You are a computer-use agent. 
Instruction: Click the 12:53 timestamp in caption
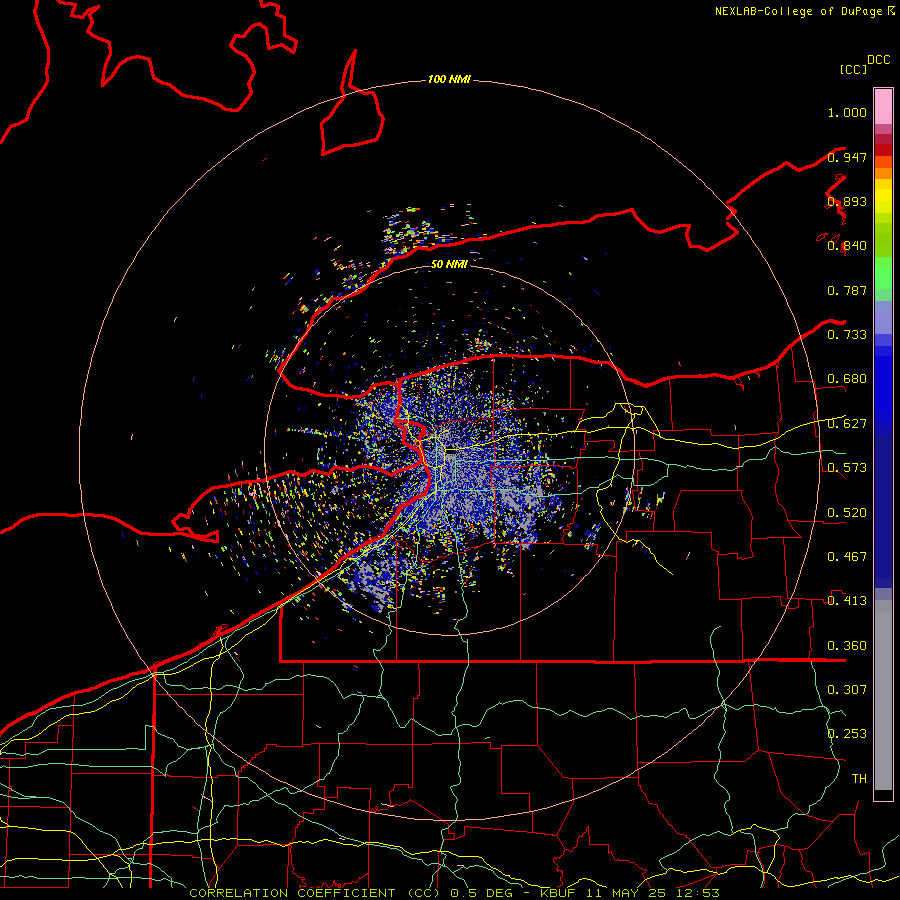[x=697, y=893]
